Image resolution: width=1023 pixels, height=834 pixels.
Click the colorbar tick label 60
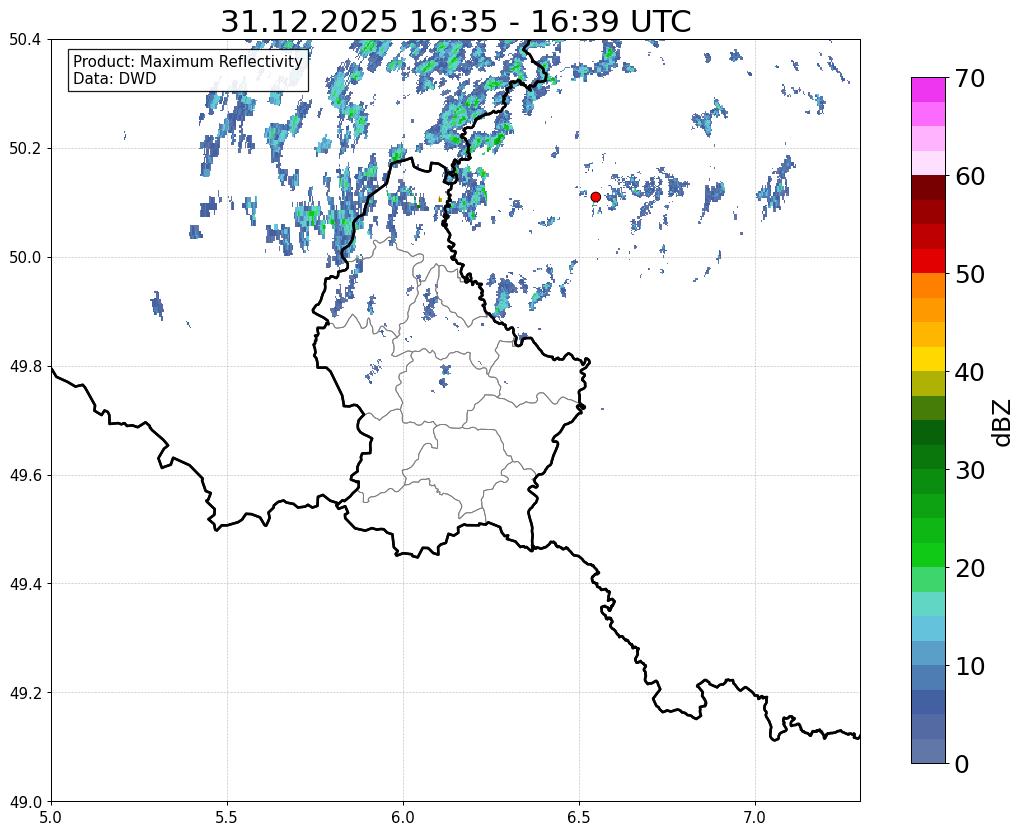970,176
